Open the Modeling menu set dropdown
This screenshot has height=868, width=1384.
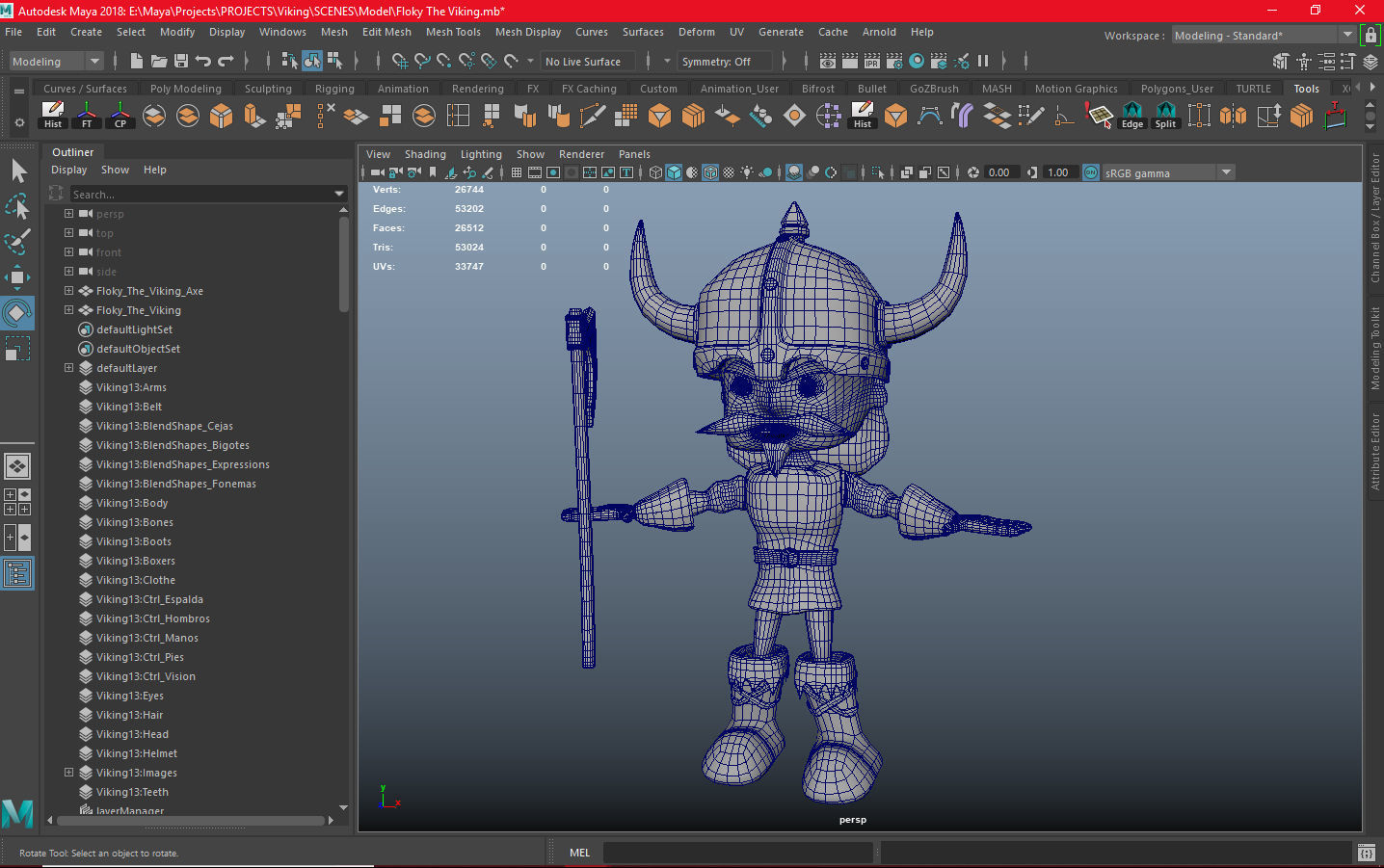click(55, 62)
